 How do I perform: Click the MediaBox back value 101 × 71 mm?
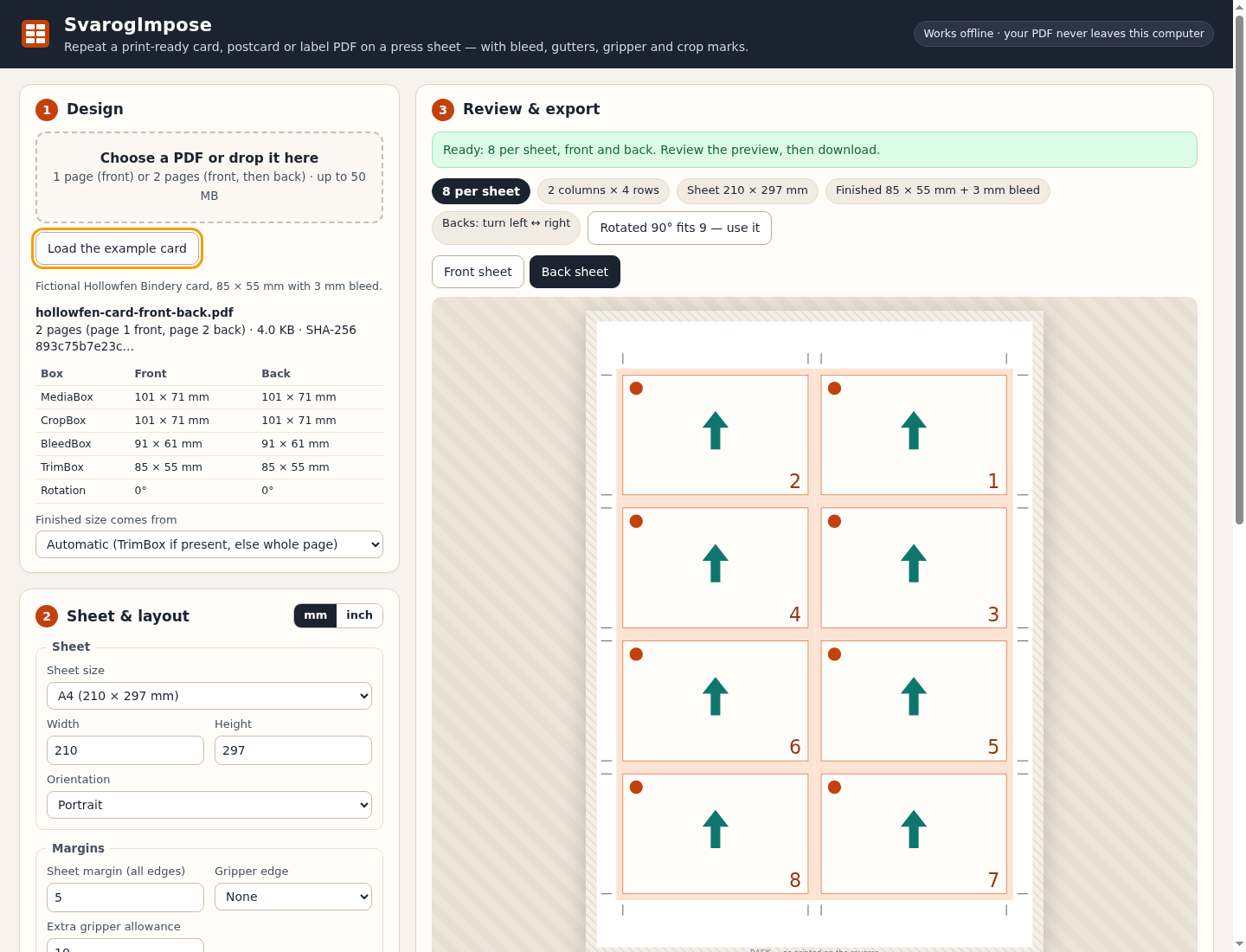pos(299,397)
